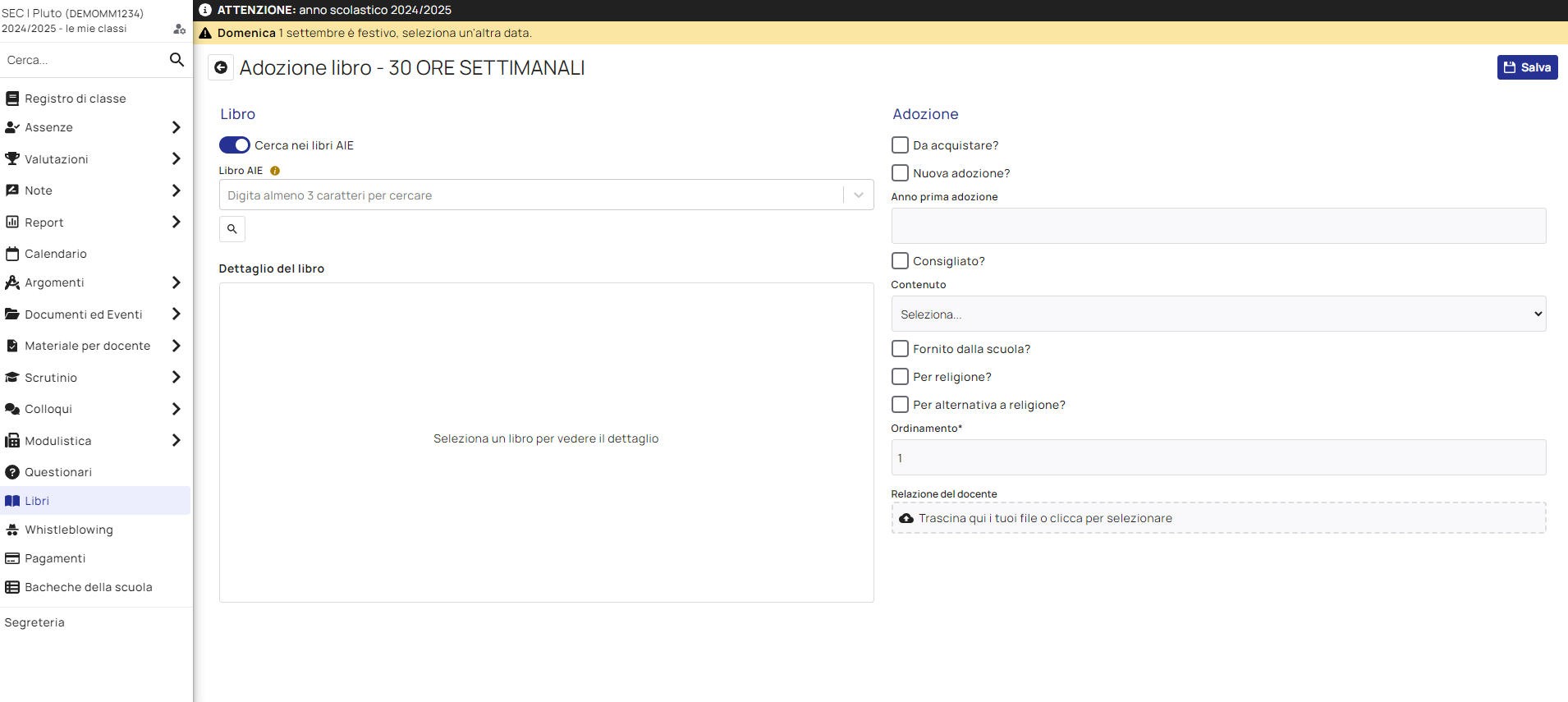Open the Pagamenti menu item
Image resolution: width=1568 pixels, height=702 pixels.
coord(95,558)
